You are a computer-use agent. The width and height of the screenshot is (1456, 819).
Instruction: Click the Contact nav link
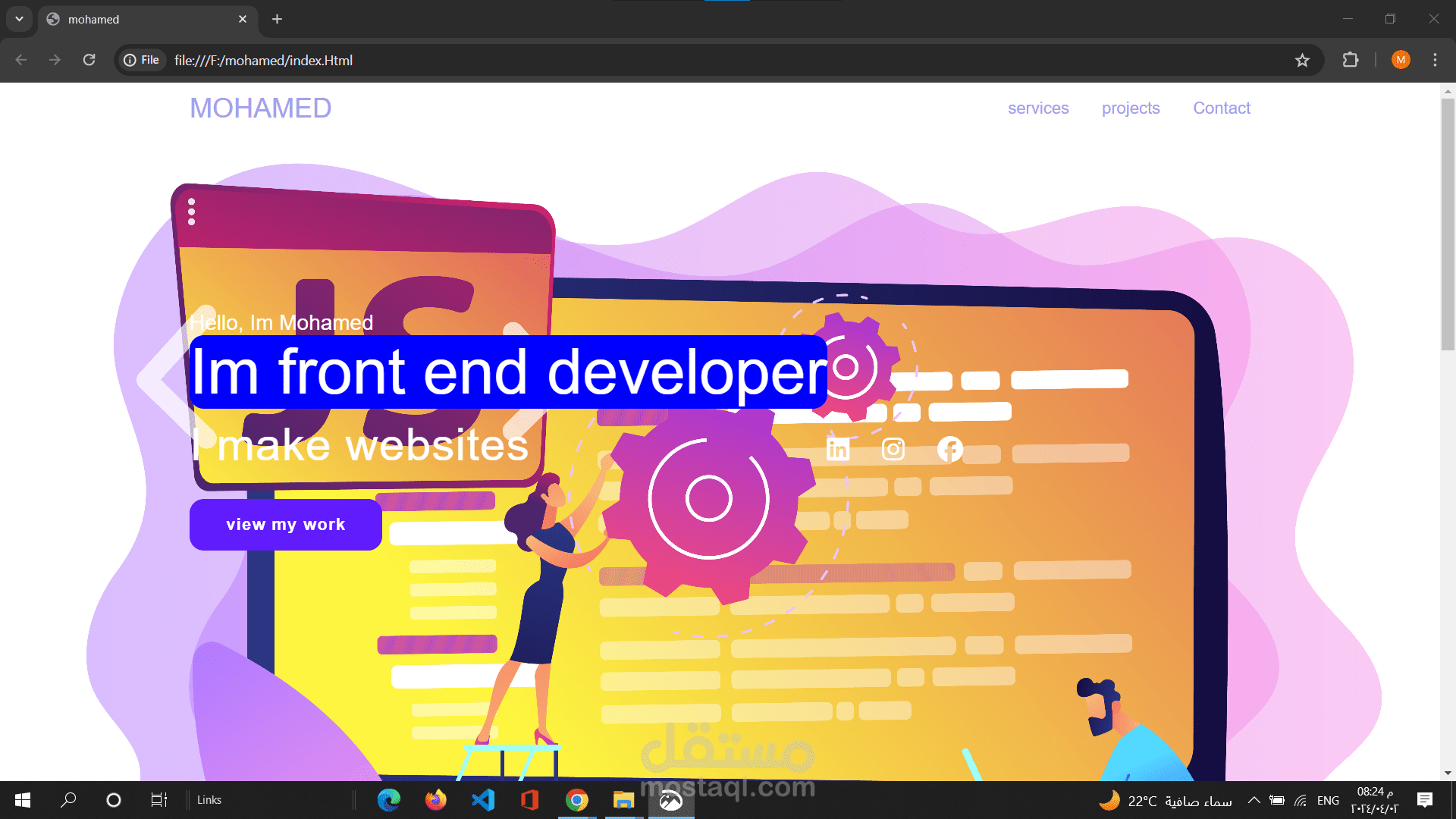[x=1221, y=108]
